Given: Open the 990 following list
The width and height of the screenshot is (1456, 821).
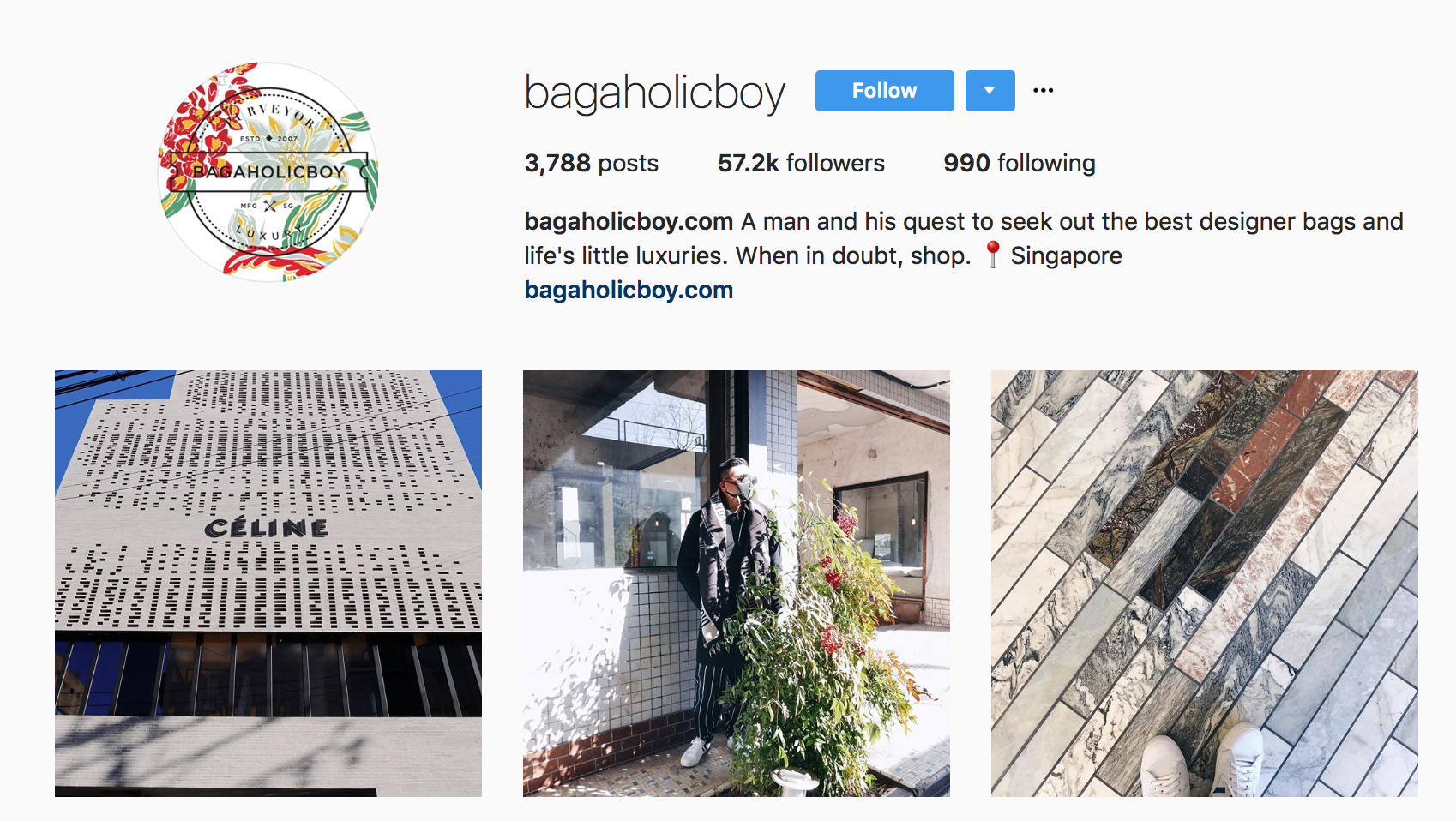Looking at the screenshot, I should tap(1020, 163).
